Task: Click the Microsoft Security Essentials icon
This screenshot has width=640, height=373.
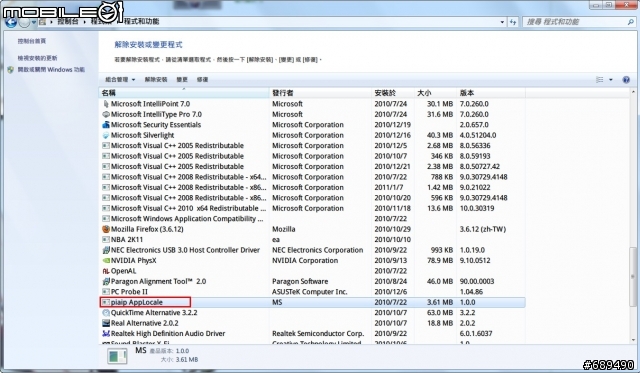Action: pyautogui.click(x=106, y=125)
